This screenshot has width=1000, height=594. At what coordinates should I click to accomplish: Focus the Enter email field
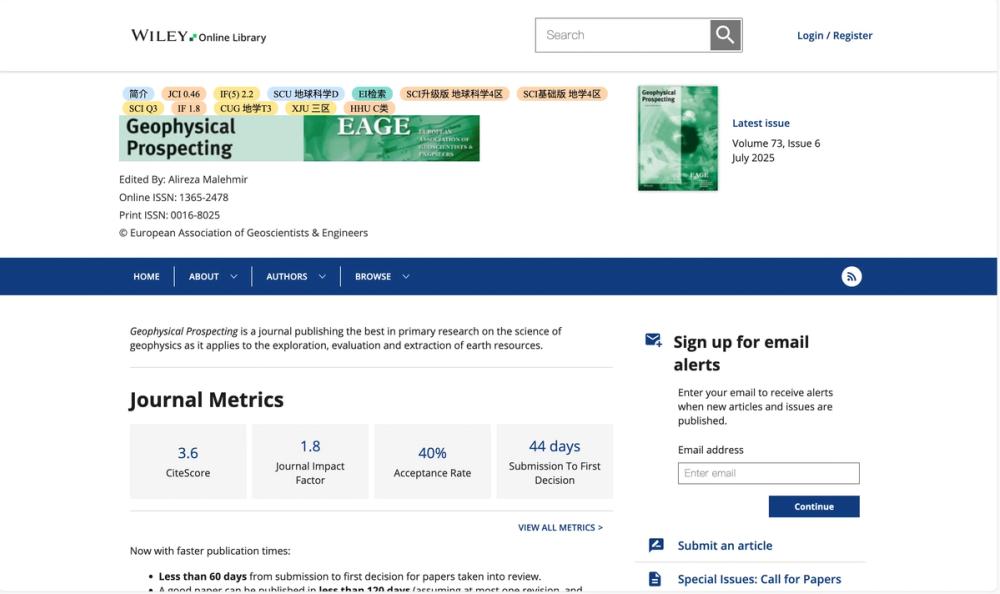(768, 473)
